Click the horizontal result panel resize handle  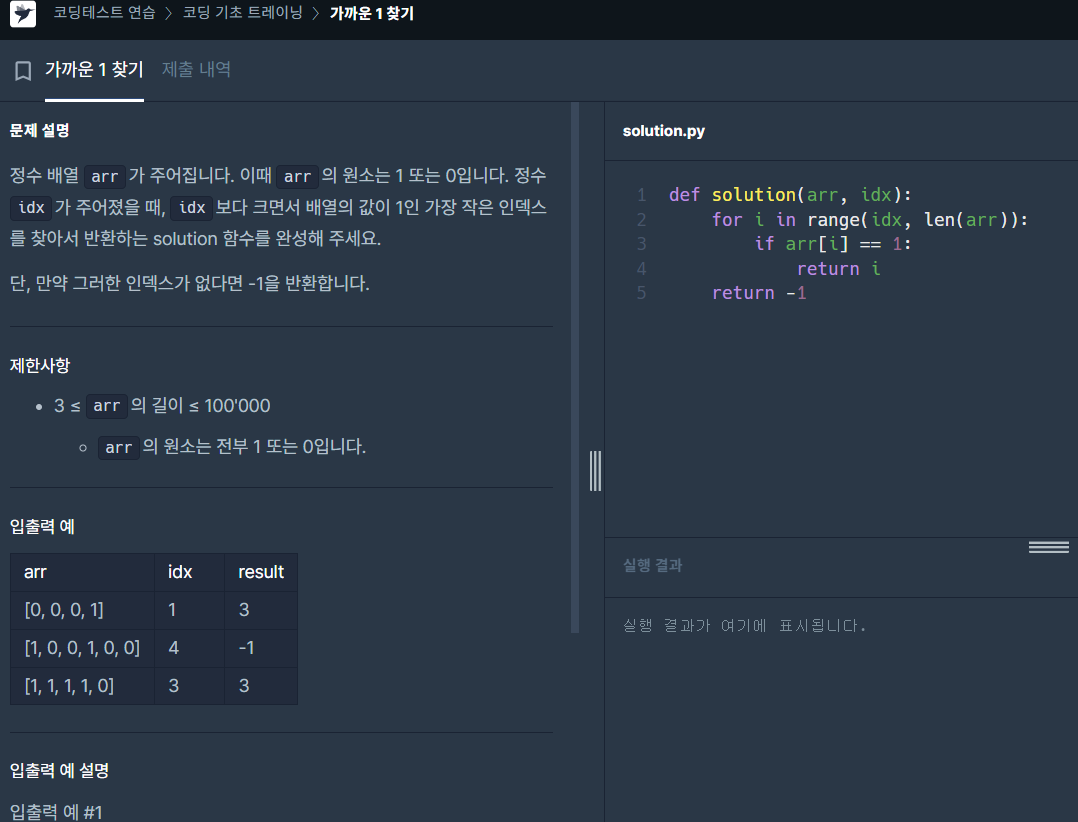[x=1048, y=547]
